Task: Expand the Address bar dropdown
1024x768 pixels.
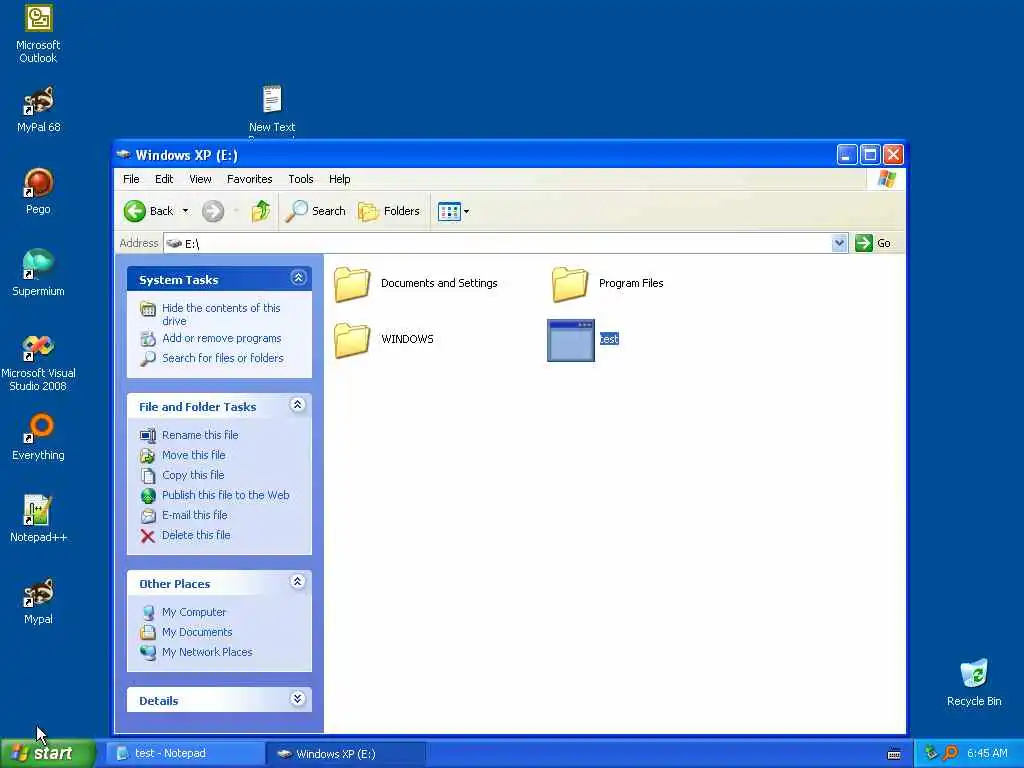Action: 839,244
